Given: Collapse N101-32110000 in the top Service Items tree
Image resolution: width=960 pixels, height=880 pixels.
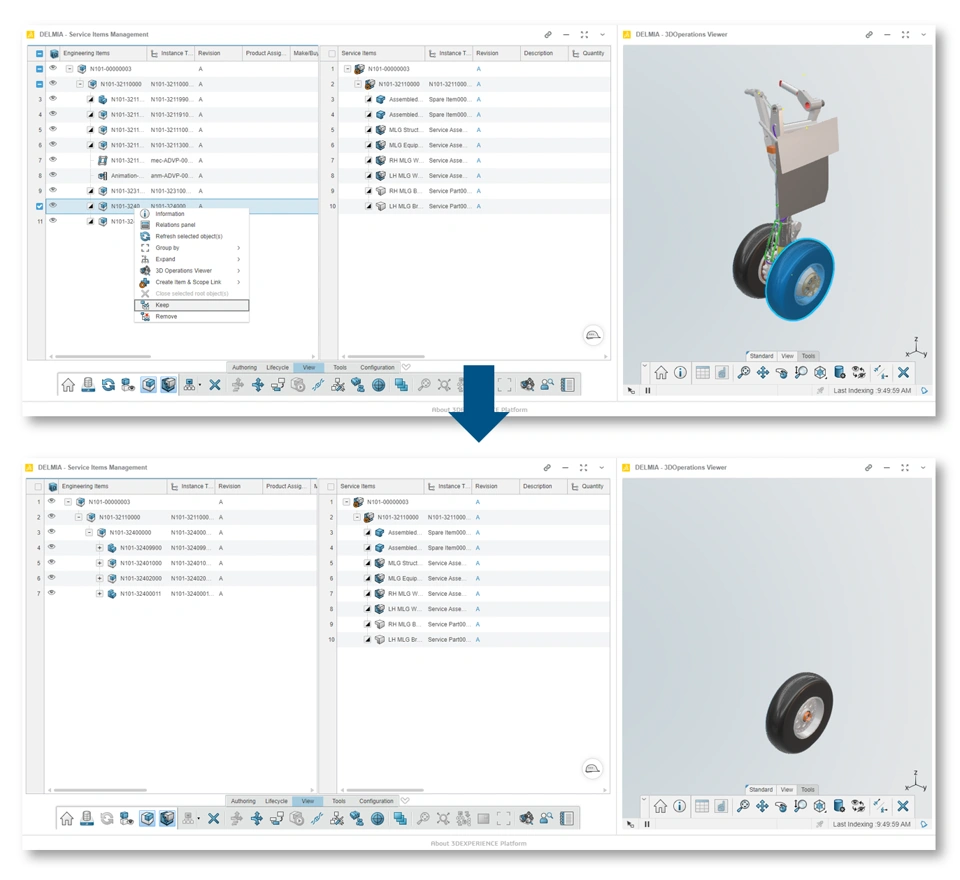Looking at the screenshot, I should [358, 84].
